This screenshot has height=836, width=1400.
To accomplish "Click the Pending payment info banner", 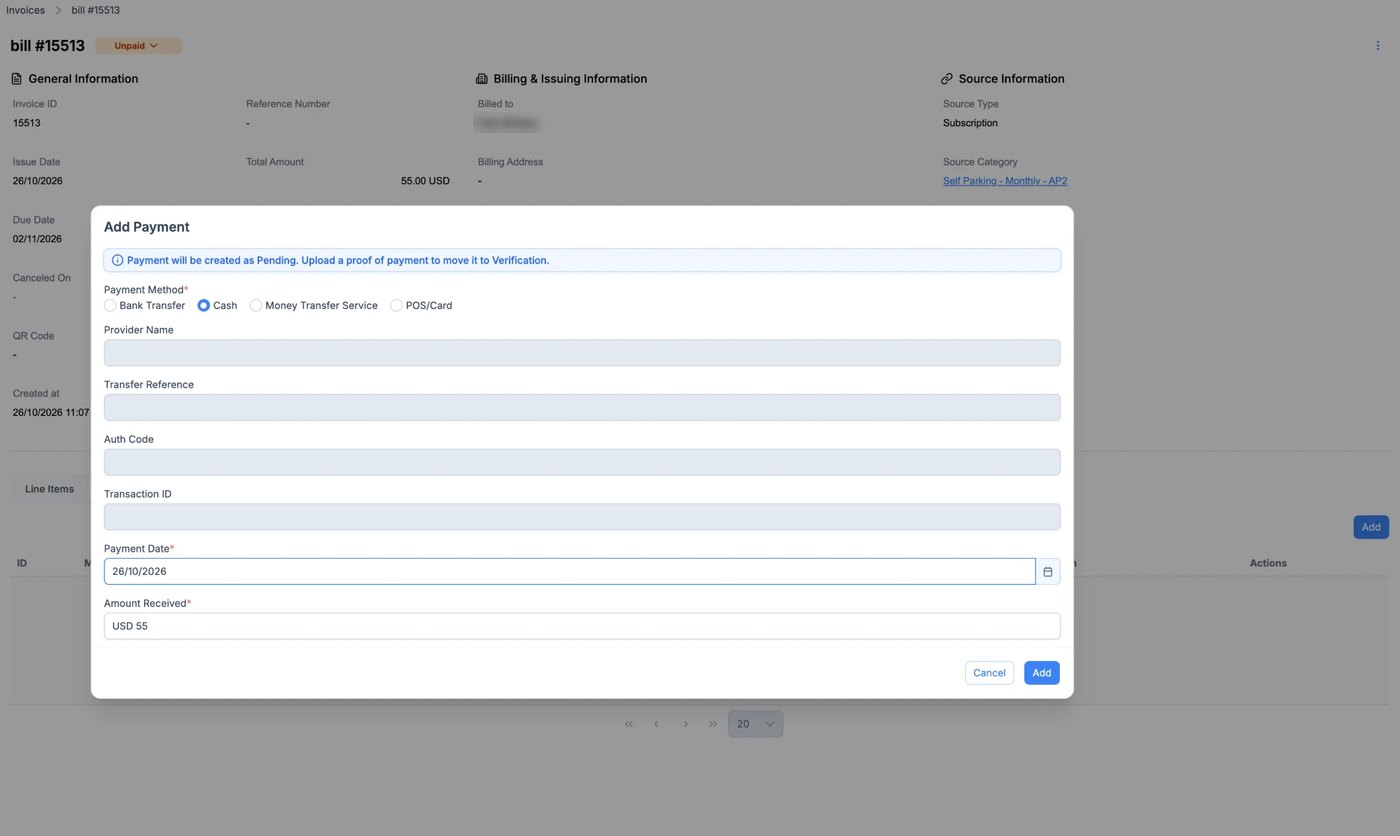I will pyautogui.click(x=582, y=260).
